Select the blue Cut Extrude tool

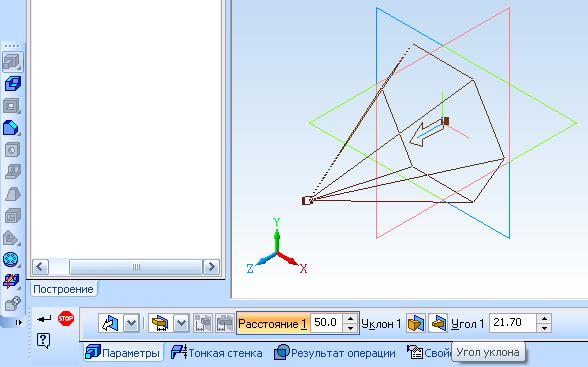[x=12, y=83]
